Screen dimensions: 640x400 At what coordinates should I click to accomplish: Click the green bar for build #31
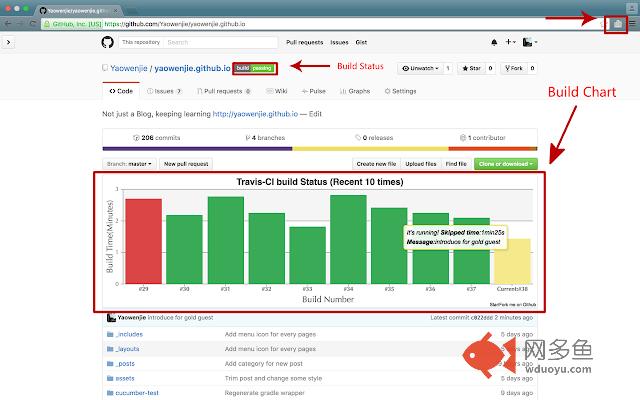(226, 240)
